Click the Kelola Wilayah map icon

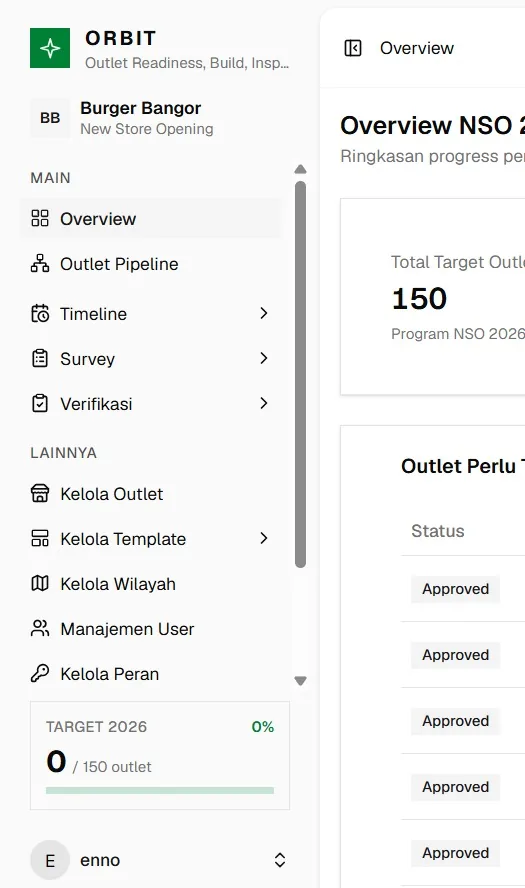pyautogui.click(x=40, y=583)
